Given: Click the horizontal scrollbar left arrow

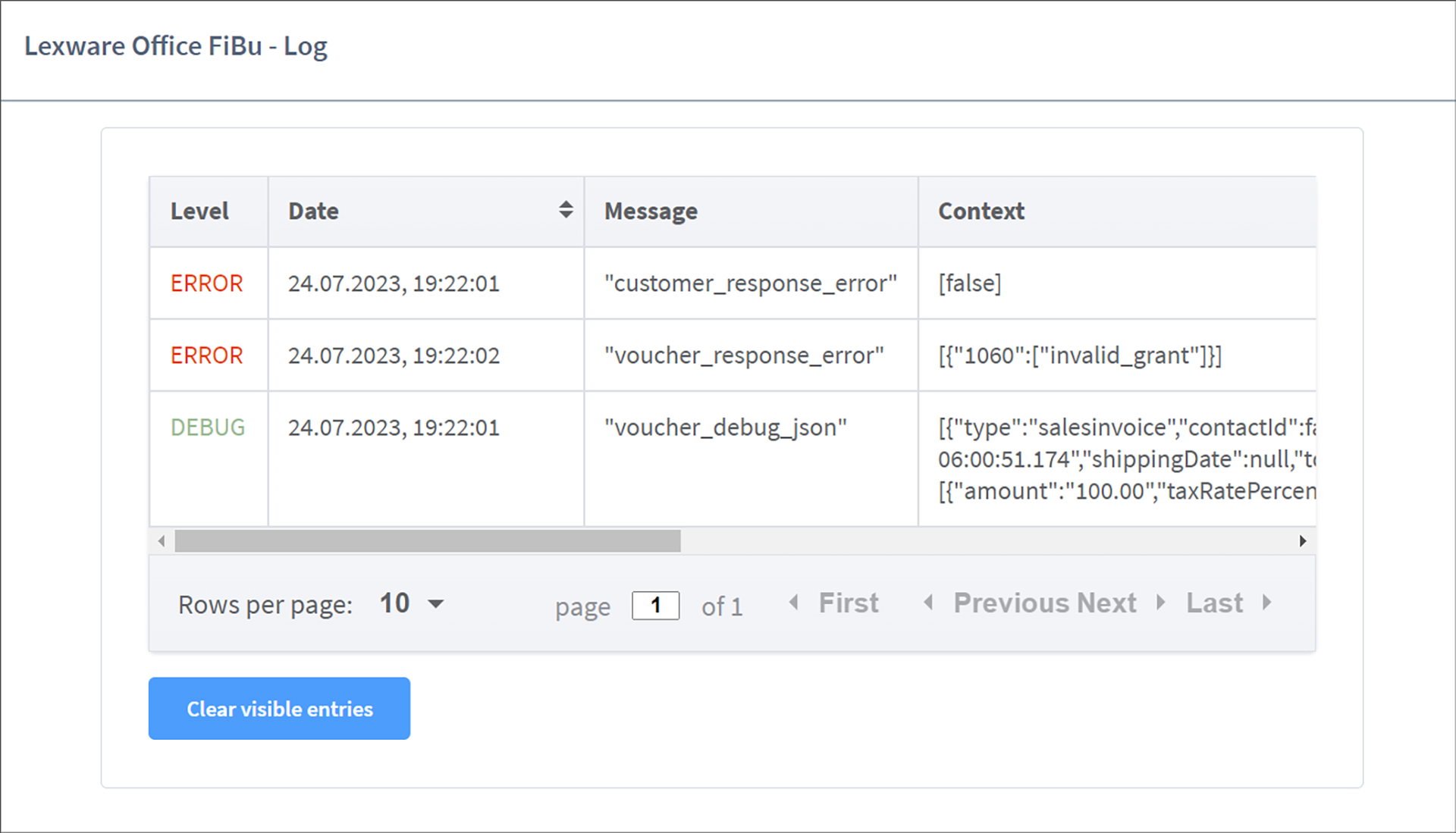Looking at the screenshot, I should [161, 541].
